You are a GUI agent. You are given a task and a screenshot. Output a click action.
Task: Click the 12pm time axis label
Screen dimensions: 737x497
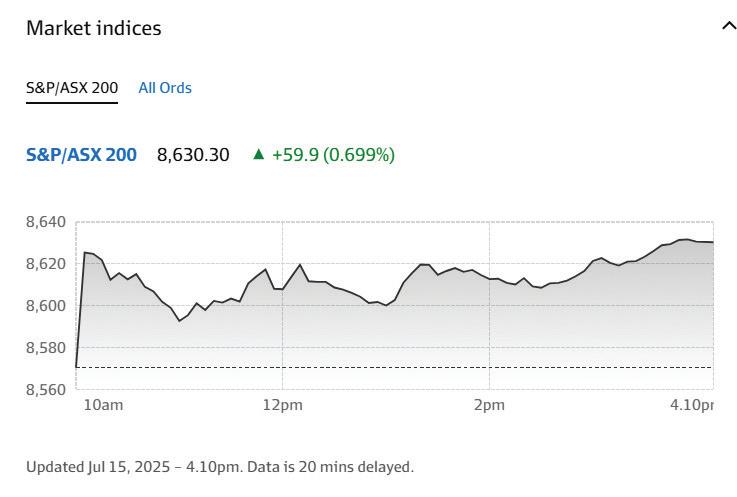coord(282,404)
